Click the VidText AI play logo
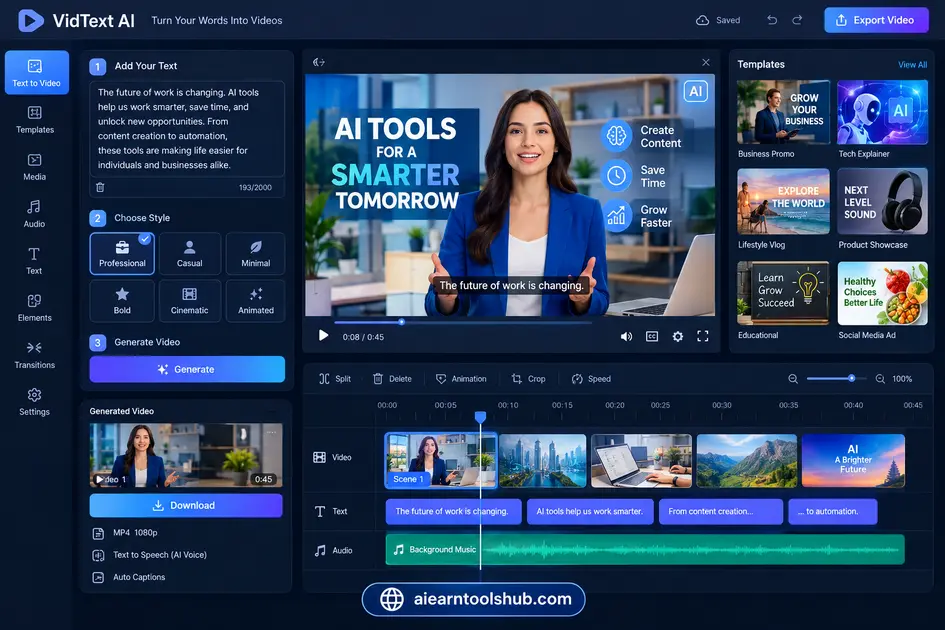The image size is (945, 630). click(31, 20)
